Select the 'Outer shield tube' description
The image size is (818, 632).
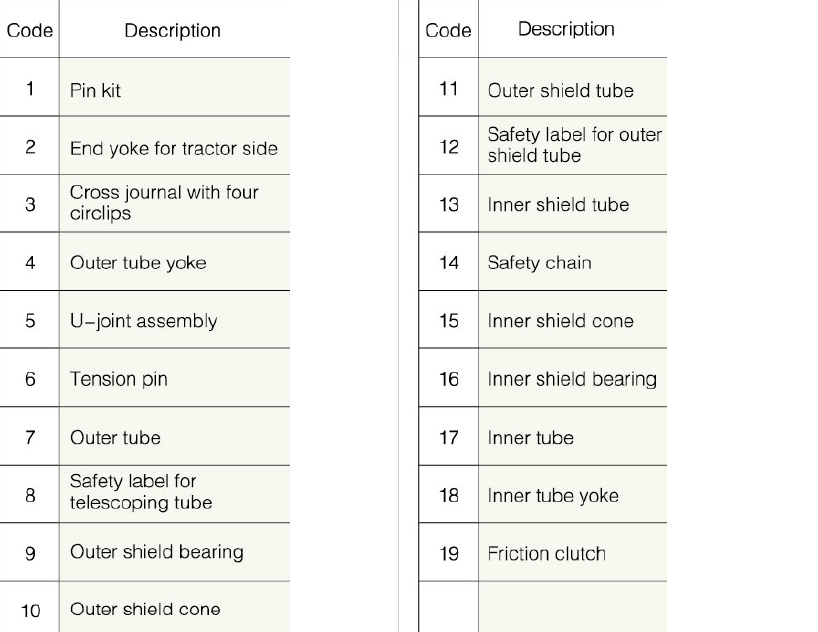tap(560, 90)
